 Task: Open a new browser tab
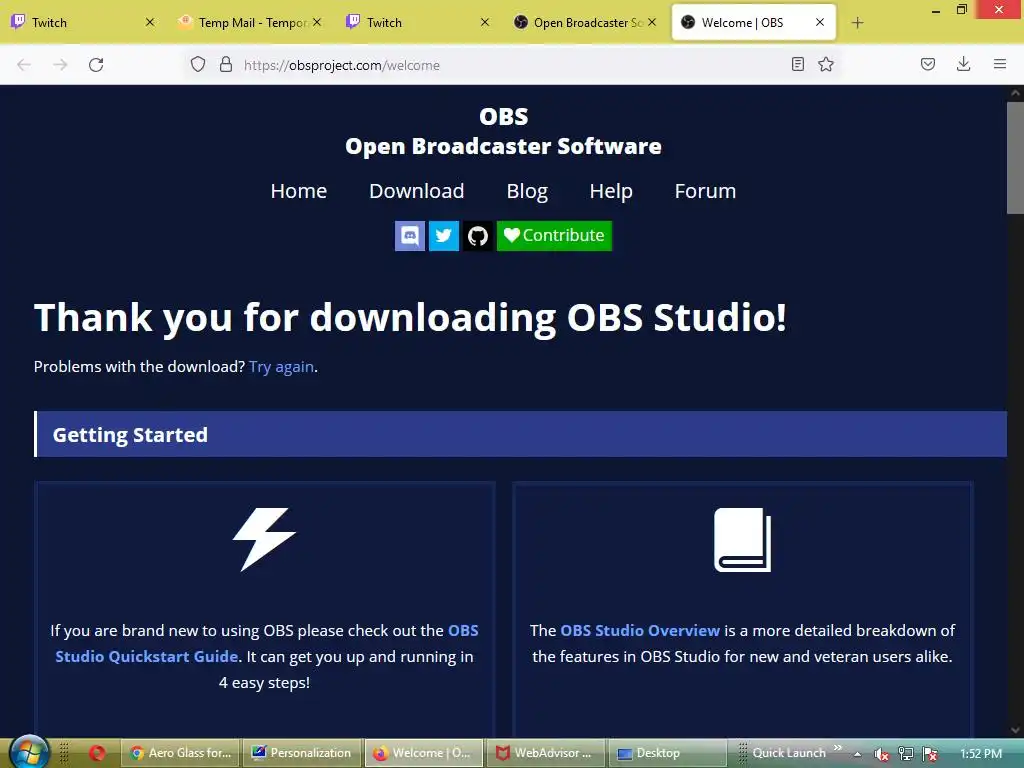pos(857,23)
